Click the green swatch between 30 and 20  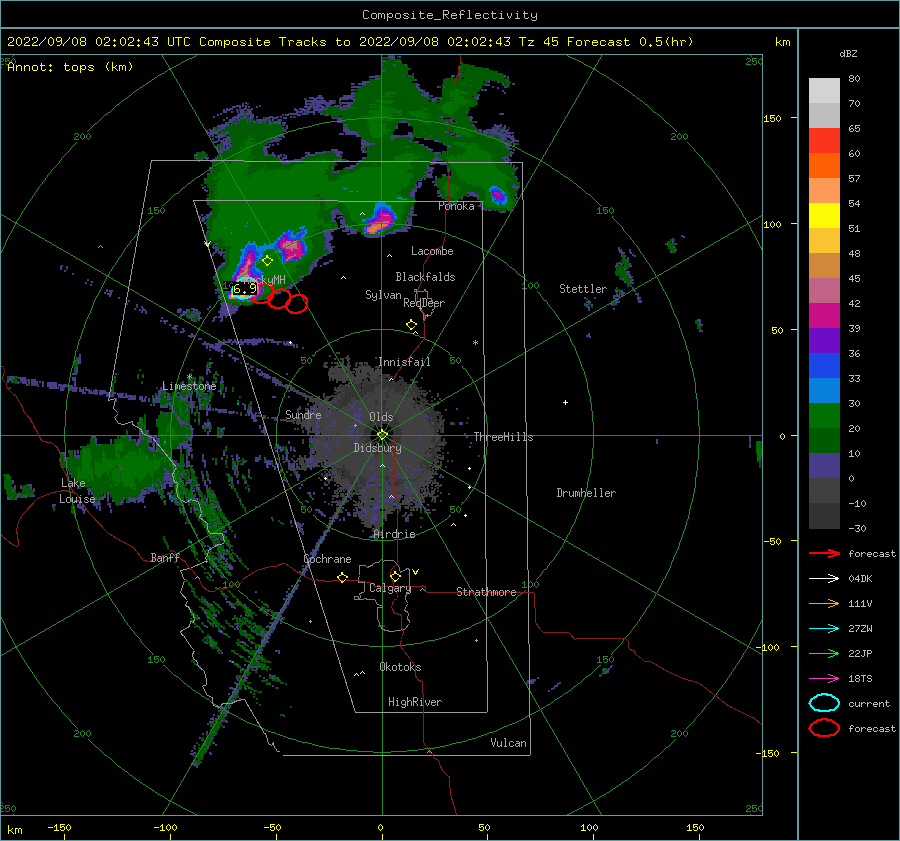[x=824, y=416]
